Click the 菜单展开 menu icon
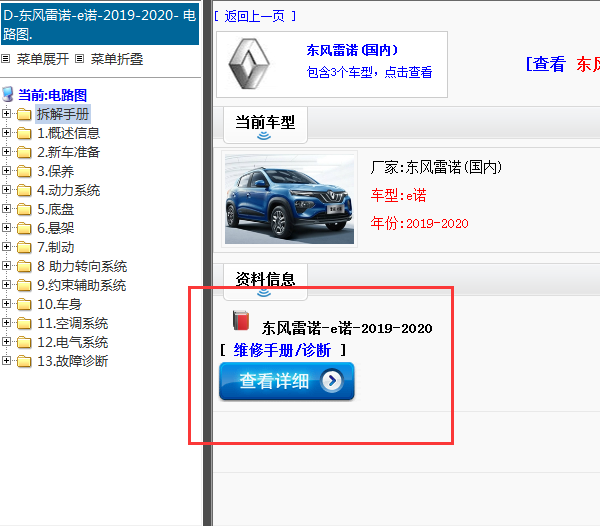 5,59
